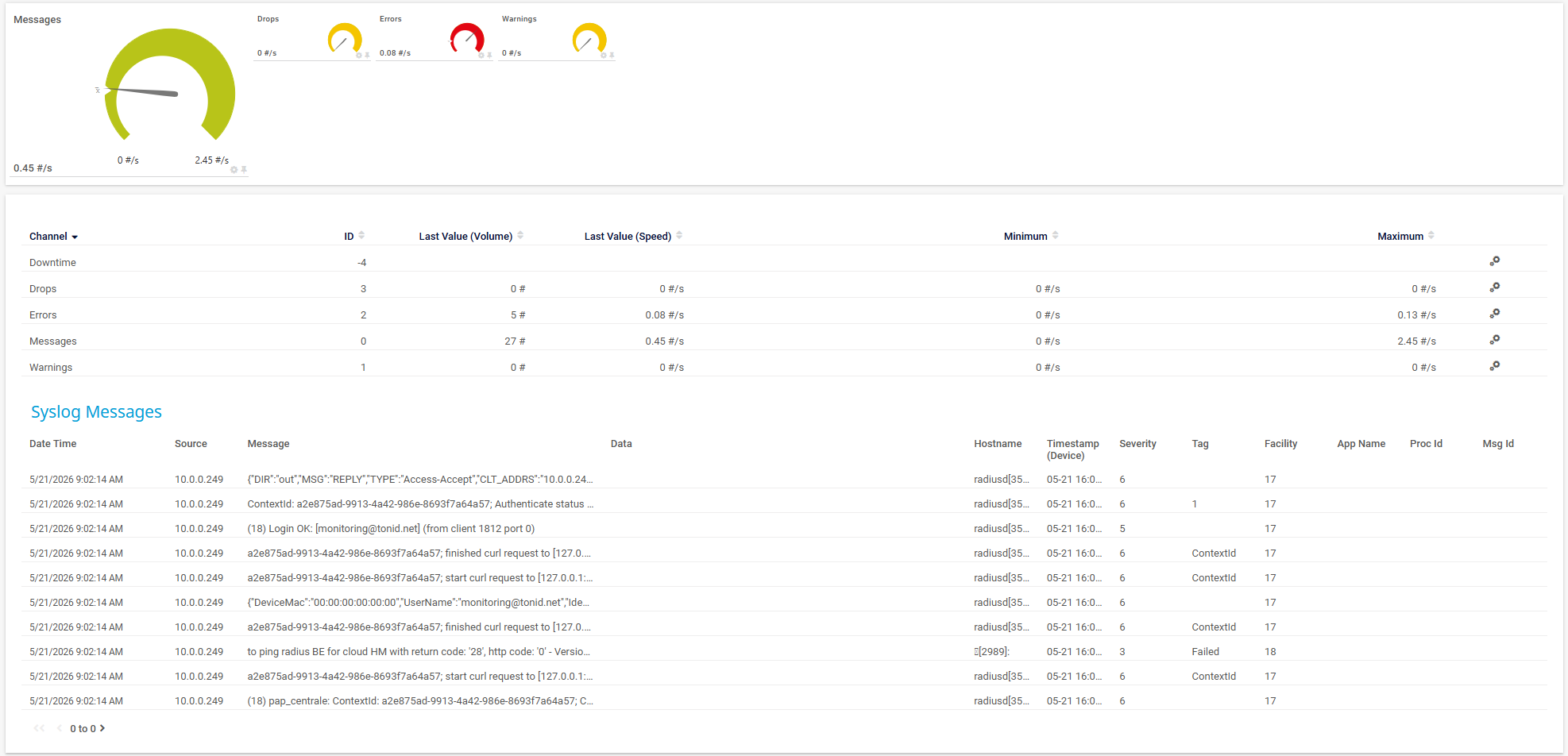Open the Syslog Messages heading link
The width and height of the screenshot is (1568, 756).
96,412
